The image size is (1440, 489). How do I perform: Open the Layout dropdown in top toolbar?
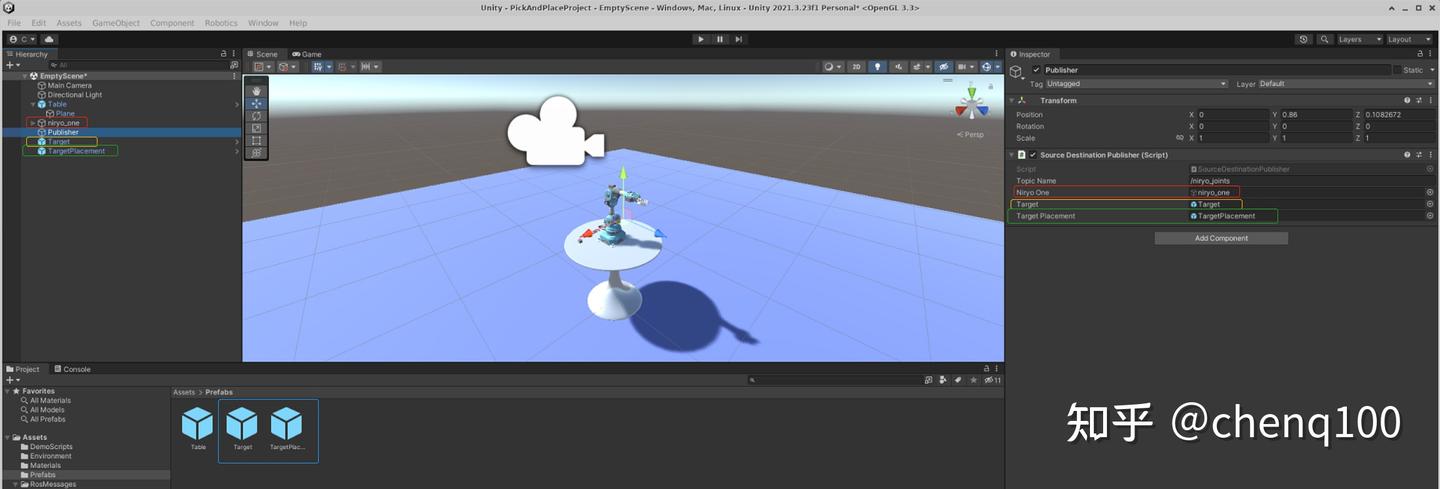1408,39
